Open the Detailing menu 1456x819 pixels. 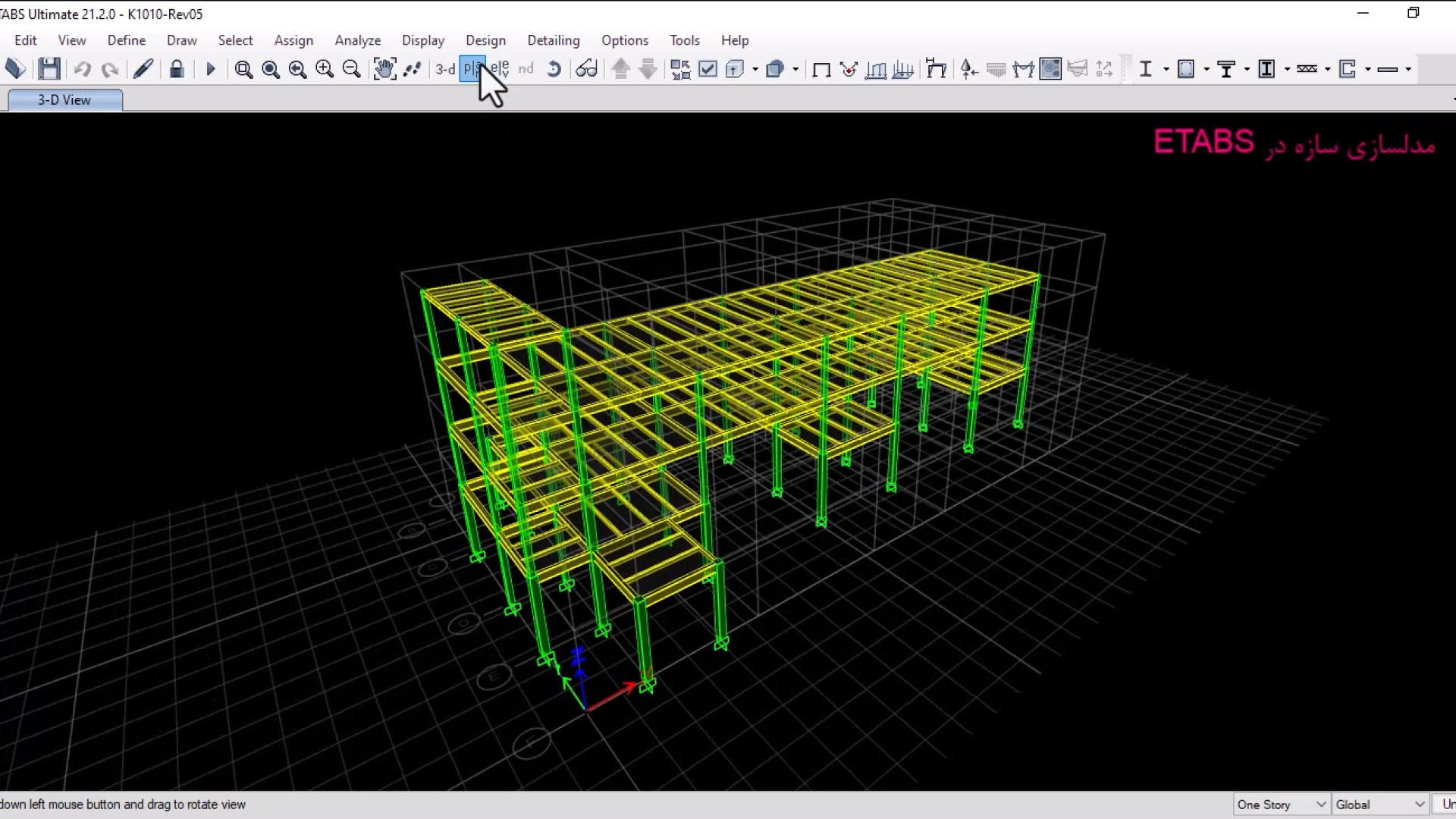point(554,40)
